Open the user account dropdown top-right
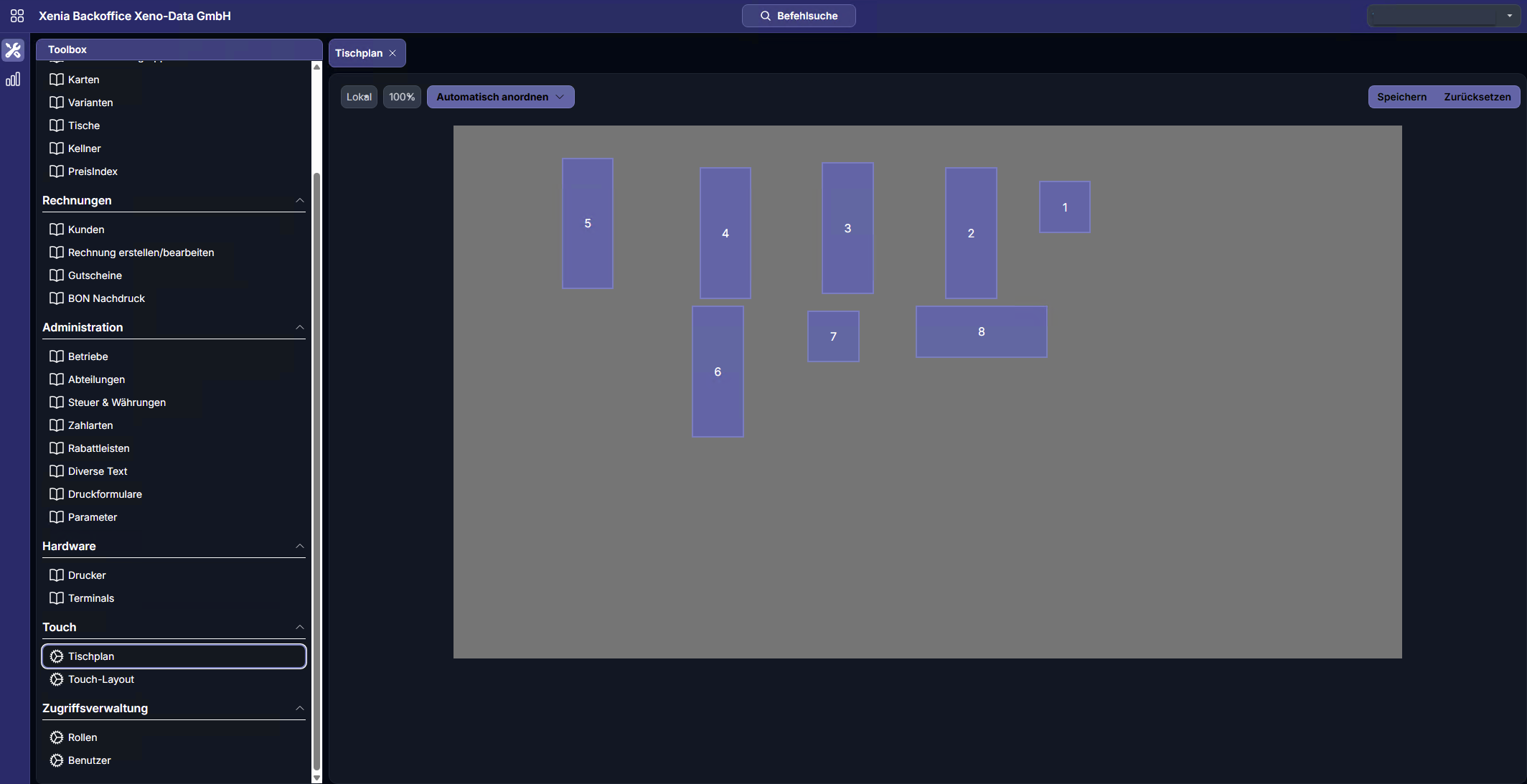 (x=1509, y=16)
